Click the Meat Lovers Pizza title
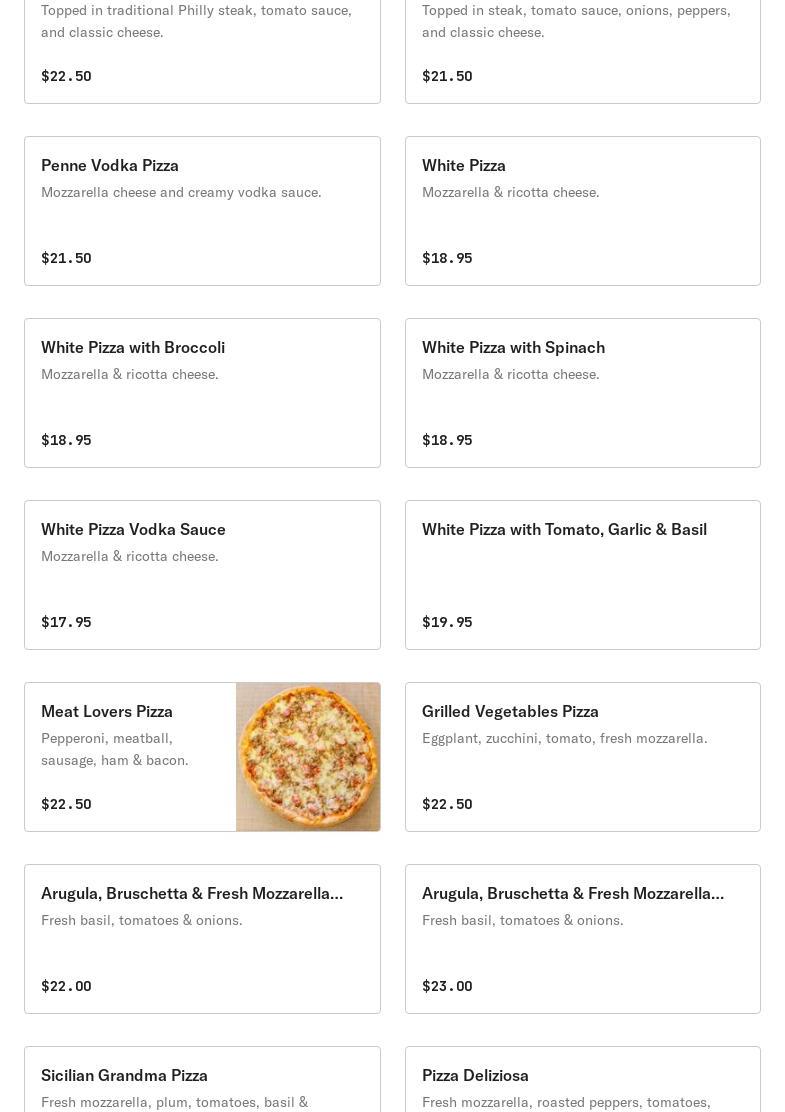Screen dimensions: 785x1112 coord(107,711)
